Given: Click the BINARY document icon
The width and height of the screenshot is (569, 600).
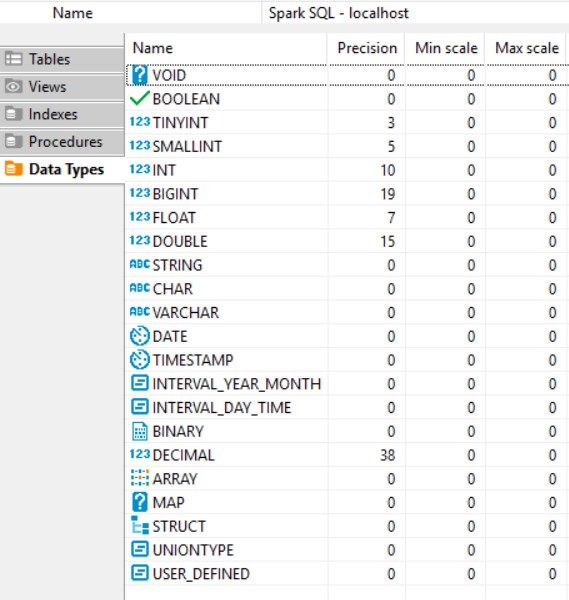Looking at the screenshot, I should (x=140, y=431).
